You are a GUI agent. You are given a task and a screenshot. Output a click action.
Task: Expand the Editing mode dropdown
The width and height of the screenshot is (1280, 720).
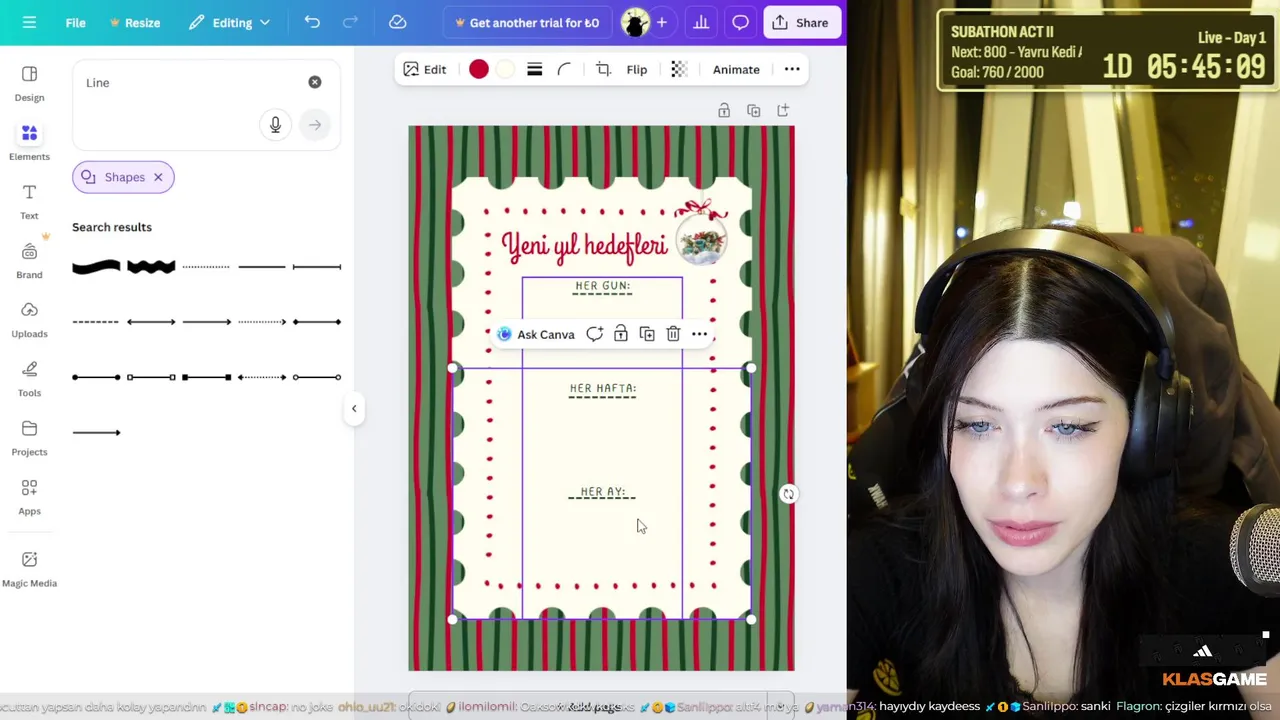coord(228,22)
